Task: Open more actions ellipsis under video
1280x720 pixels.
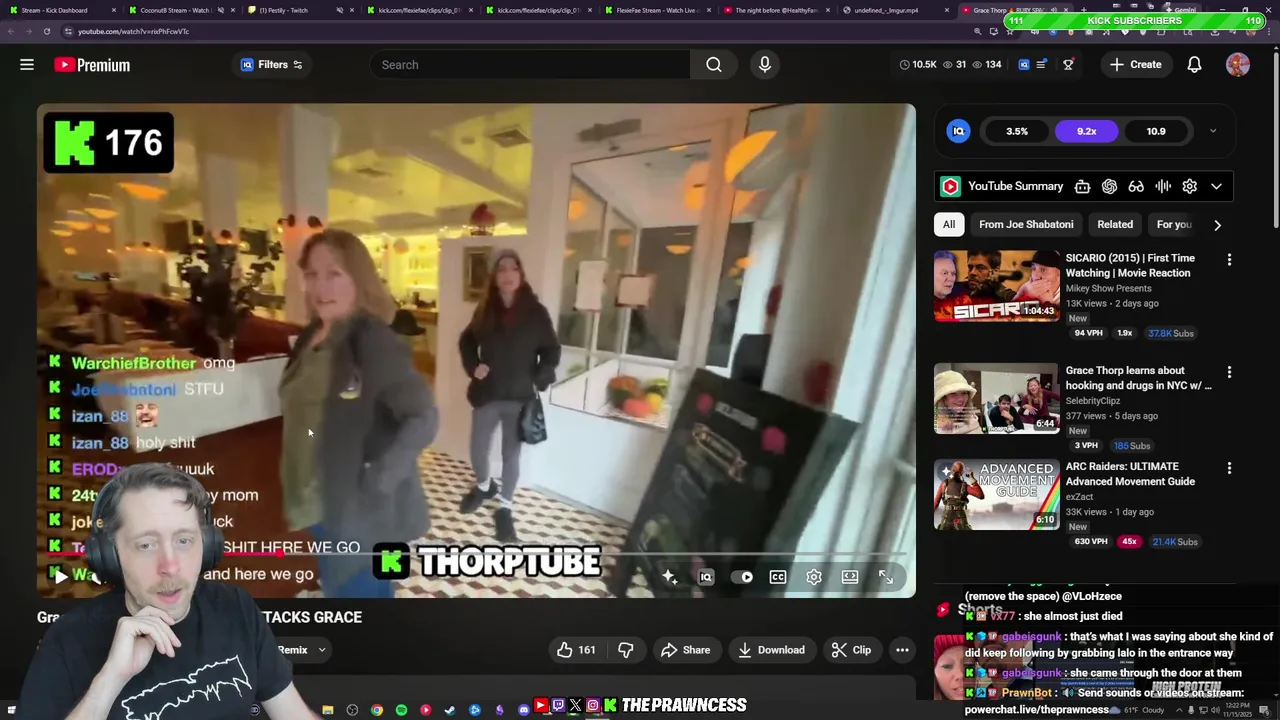Action: click(x=902, y=650)
